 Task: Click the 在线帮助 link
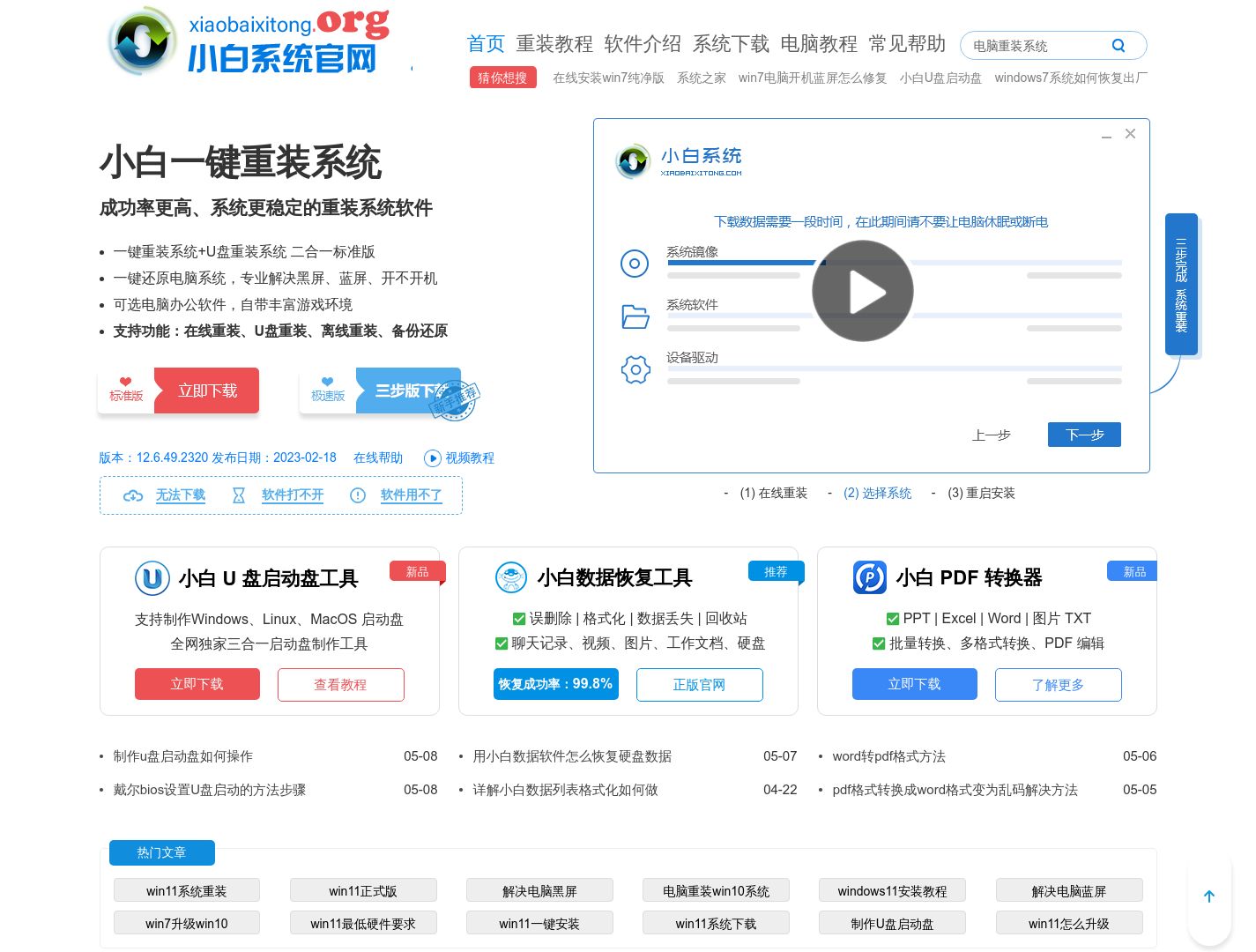pyautogui.click(x=378, y=458)
